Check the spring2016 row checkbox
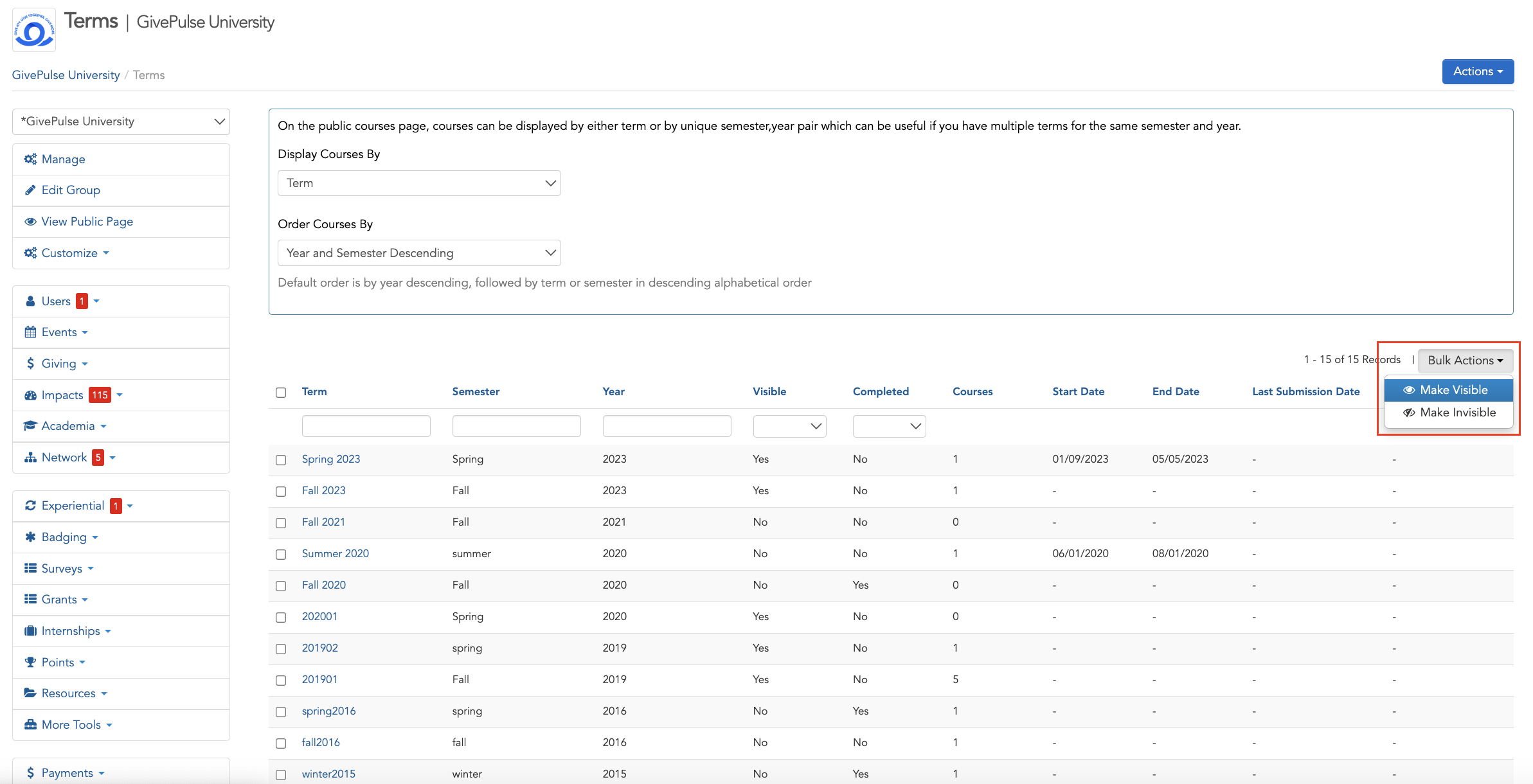Image resolution: width=1533 pixels, height=784 pixels. pyautogui.click(x=281, y=712)
